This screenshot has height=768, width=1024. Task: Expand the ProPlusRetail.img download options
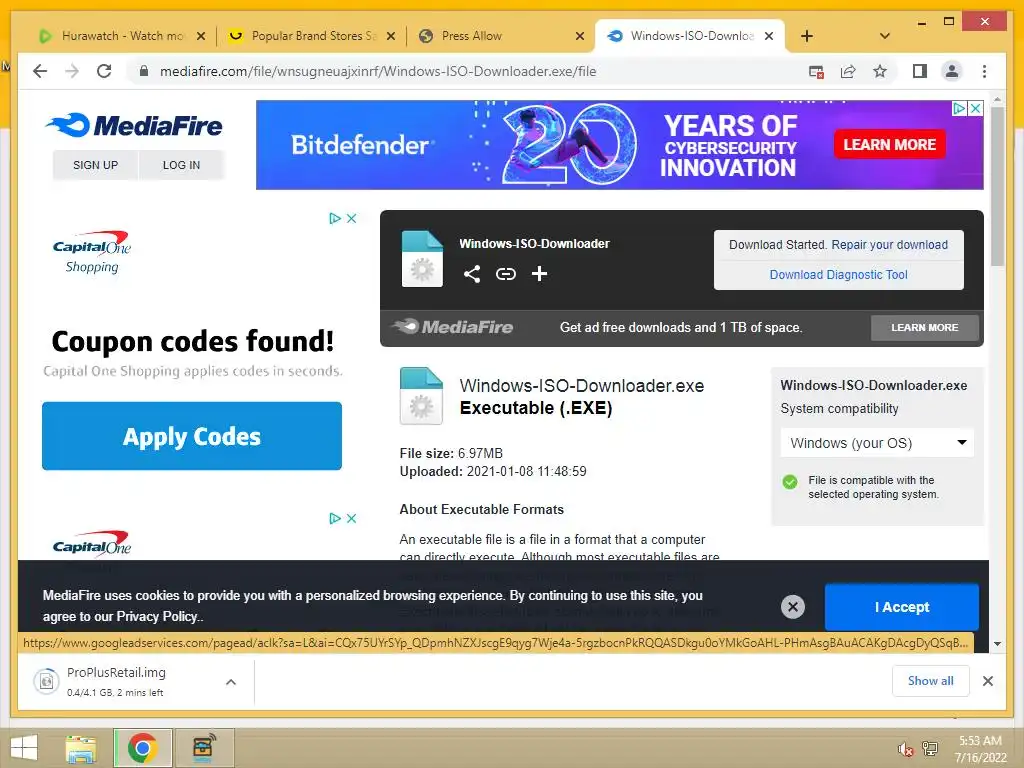231,682
